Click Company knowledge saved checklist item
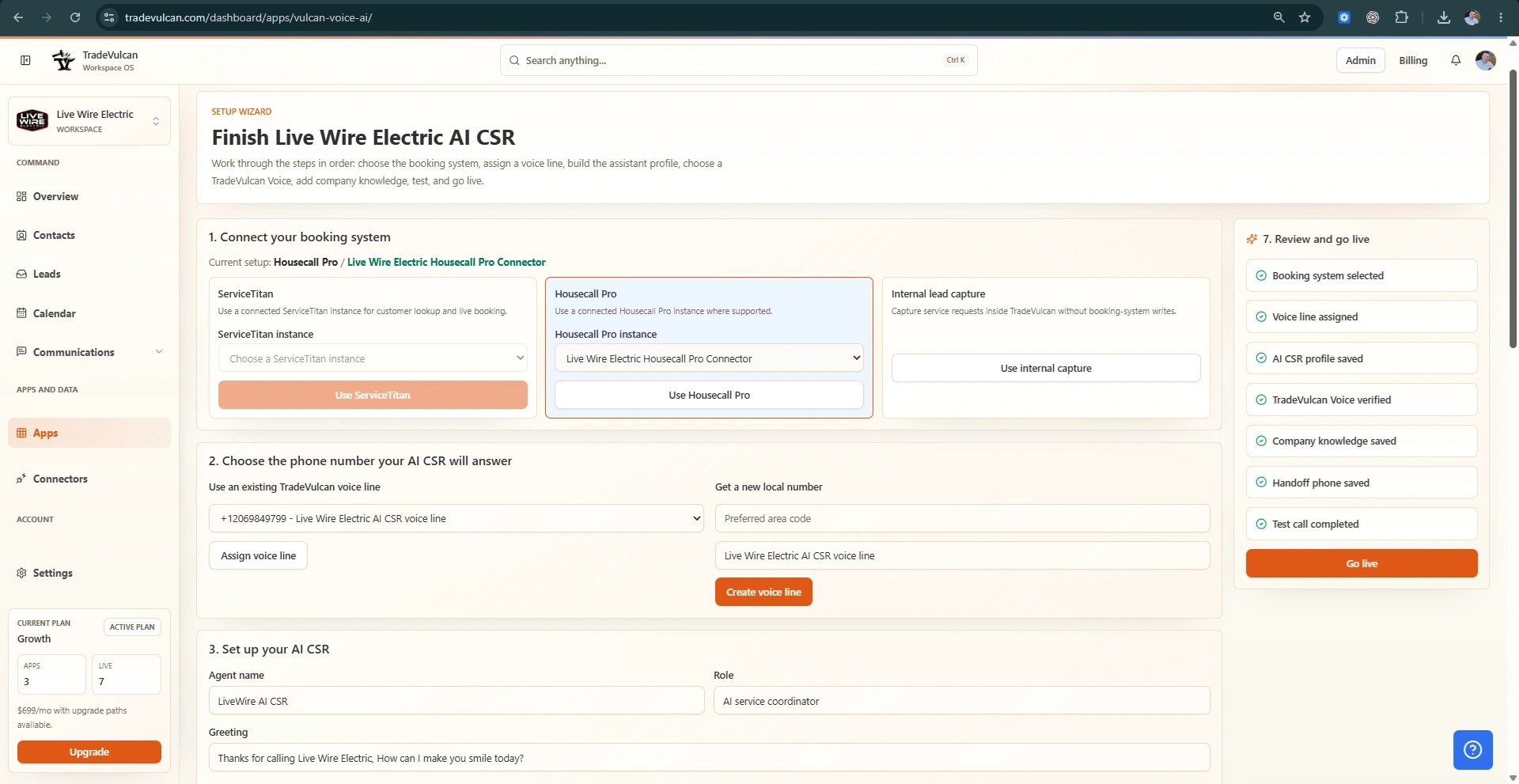Image resolution: width=1519 pixels, height=784 pixels. coord(1362,441)
